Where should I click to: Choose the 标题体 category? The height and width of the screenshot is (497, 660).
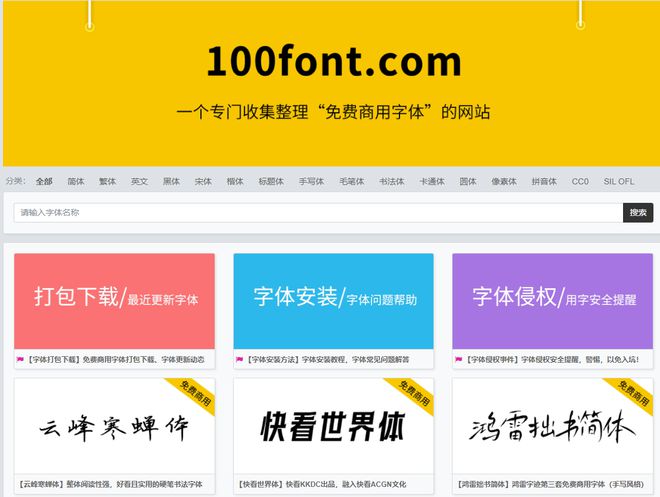click(x=271, y=181)
